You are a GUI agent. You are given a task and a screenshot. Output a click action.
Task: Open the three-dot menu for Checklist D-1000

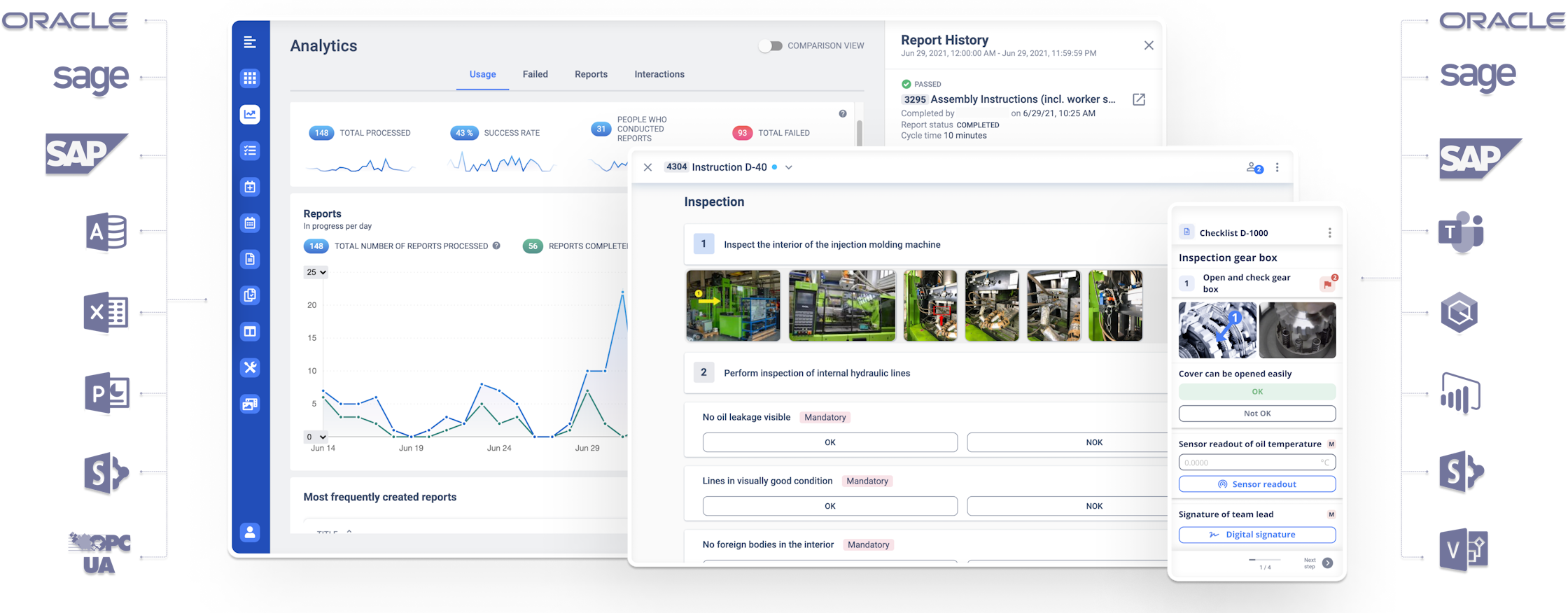(1329, 233)
